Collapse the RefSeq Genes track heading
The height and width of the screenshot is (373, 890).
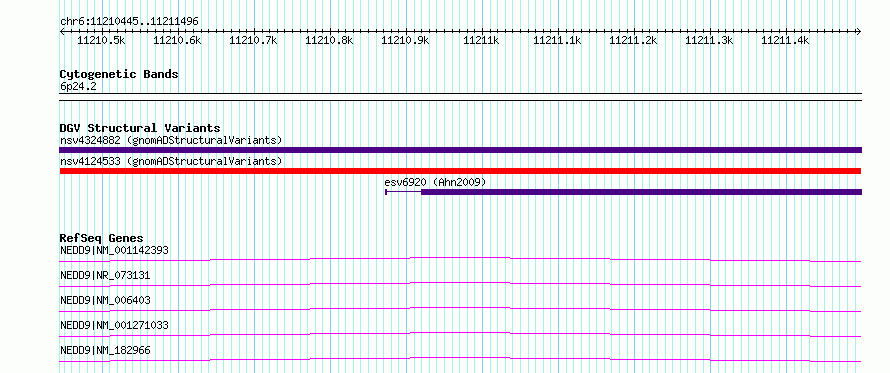[x=101, y=238]
